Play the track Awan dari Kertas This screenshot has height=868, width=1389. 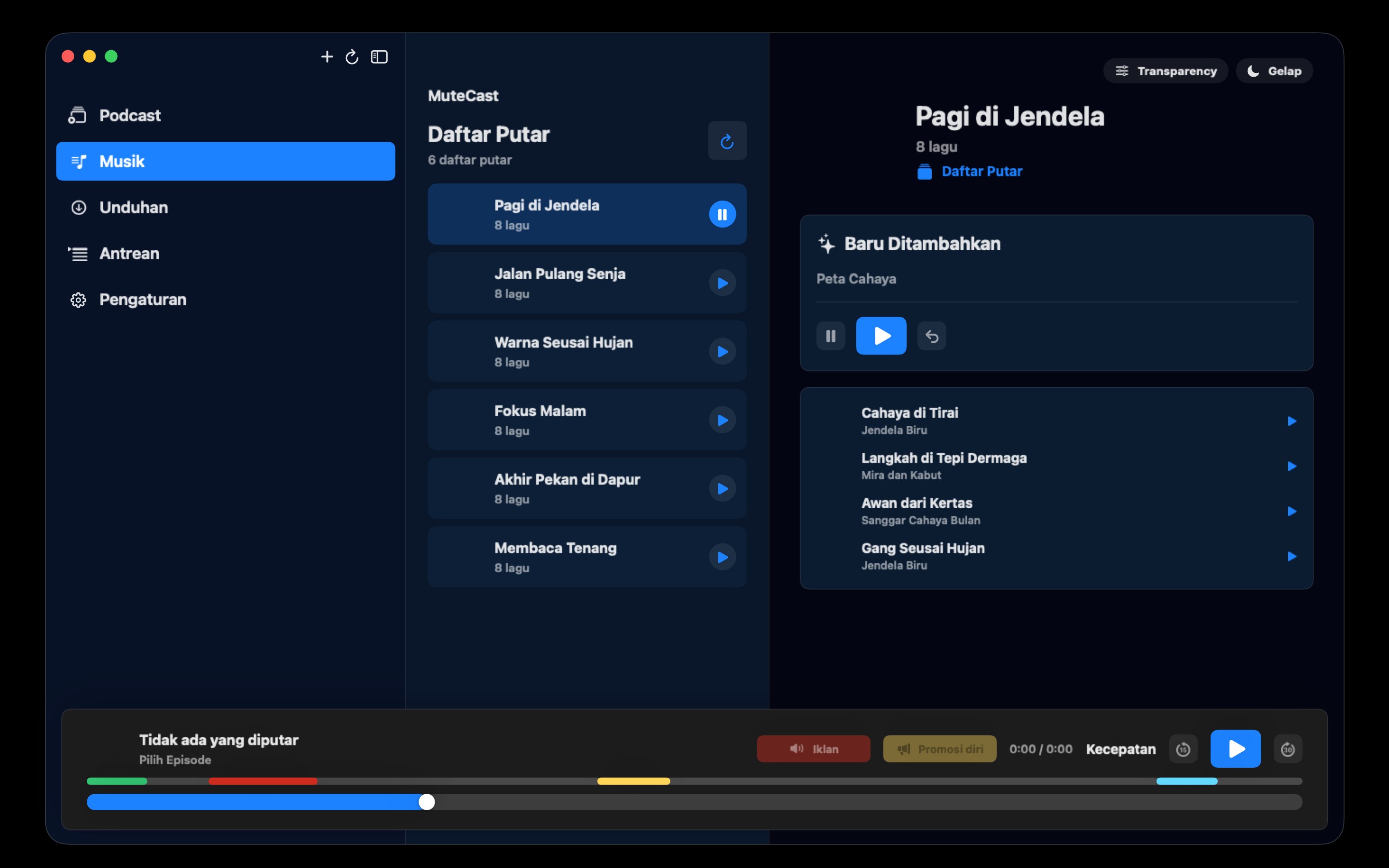pyautogui.click(x=1292, y=511)
